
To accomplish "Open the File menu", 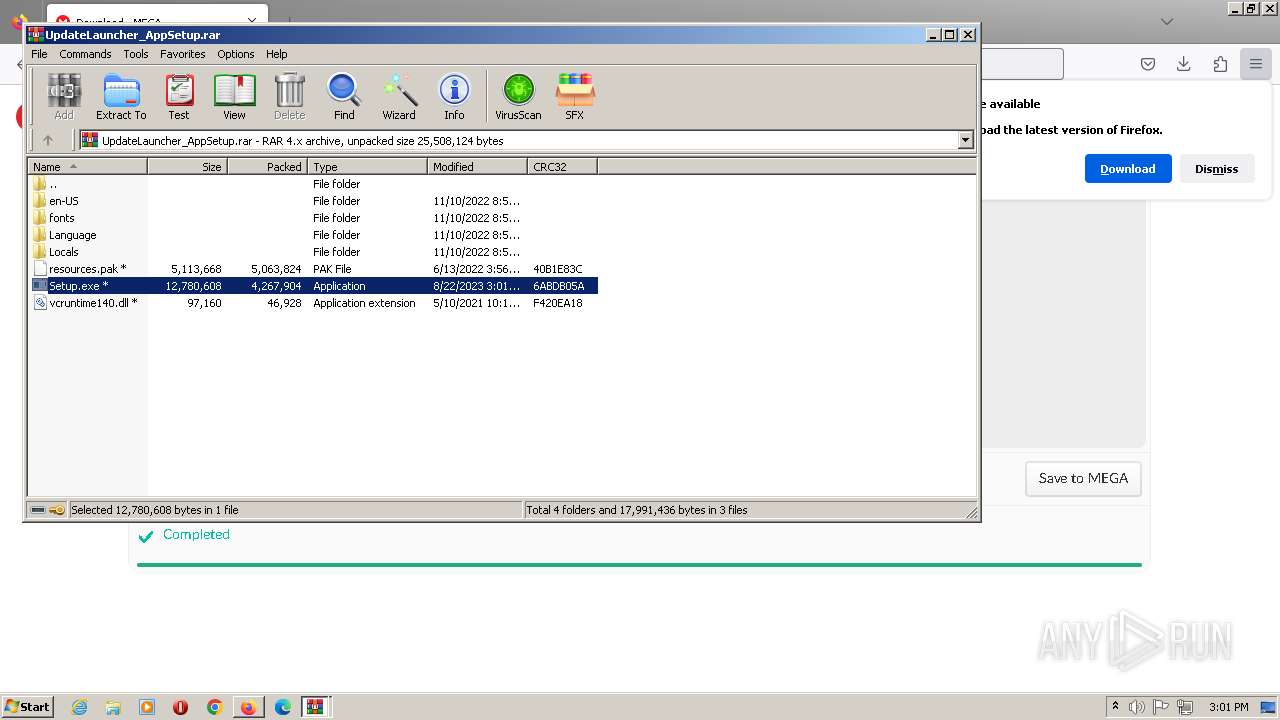I will 39,54.
